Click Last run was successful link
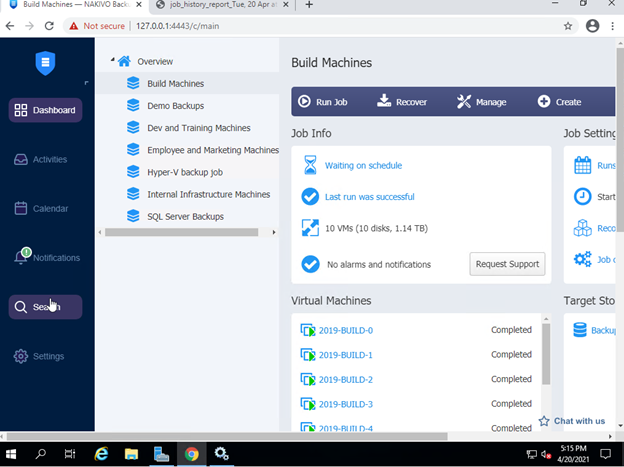 point(370,197)
